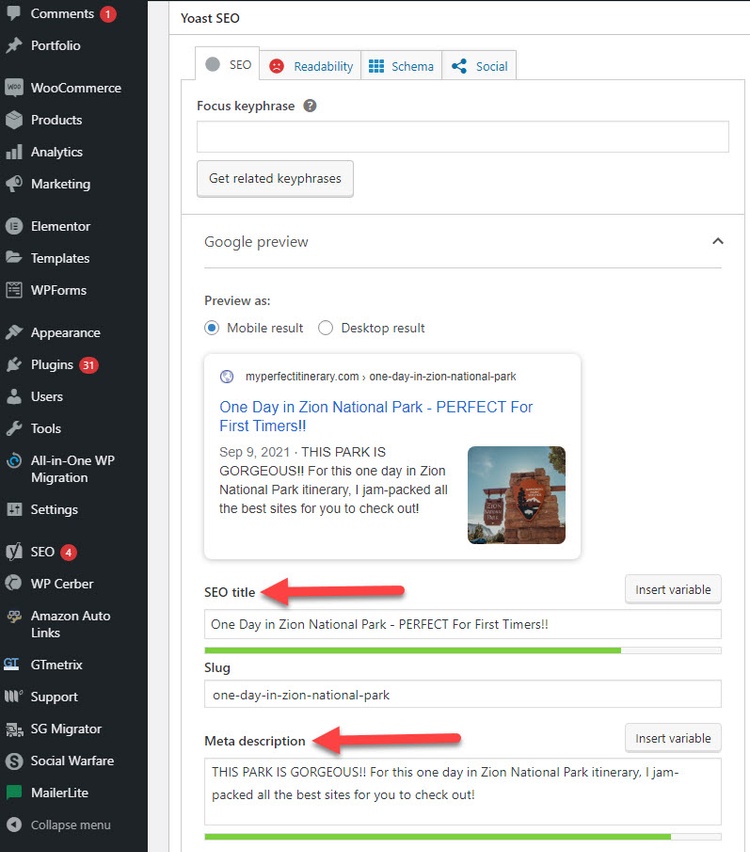Viewport: 750px width, 852px height.
Task: Click the Focus keyphrase input field
Action: pos(462,136)
